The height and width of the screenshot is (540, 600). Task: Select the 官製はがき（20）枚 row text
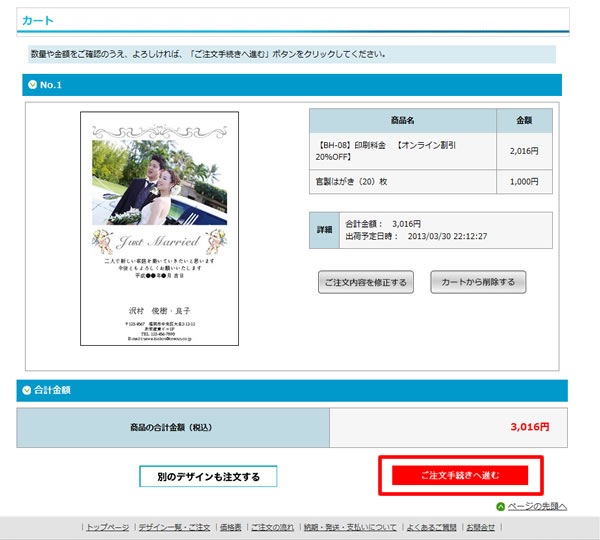pyautogui.click(x=351, y=181)
